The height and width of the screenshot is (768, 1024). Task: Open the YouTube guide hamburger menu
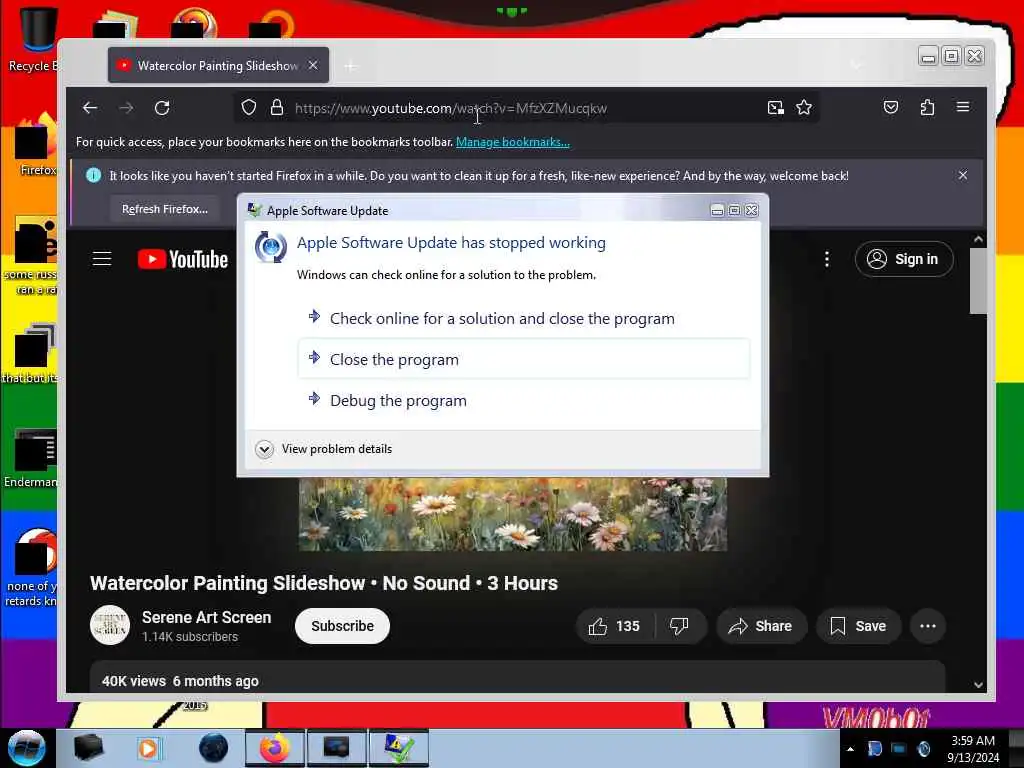coord(102,259)
